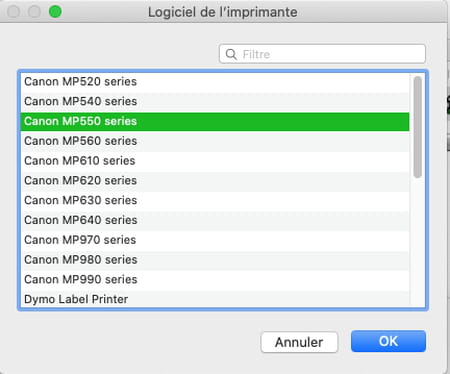
Task: Choose the highlighted Canon MP550 series
Action: tap(215, 121)
